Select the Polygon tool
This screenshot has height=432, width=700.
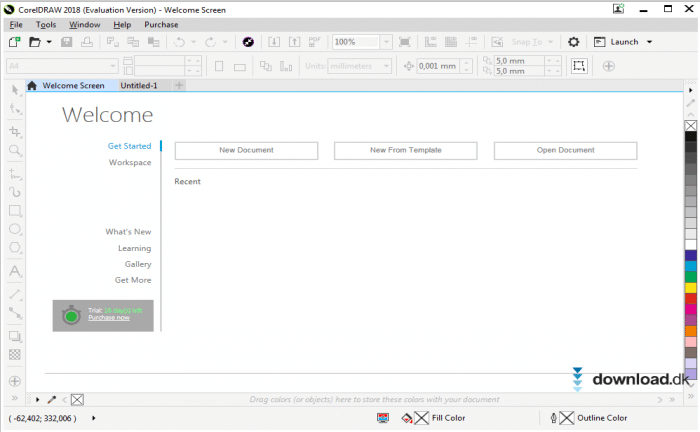(15, 247)
